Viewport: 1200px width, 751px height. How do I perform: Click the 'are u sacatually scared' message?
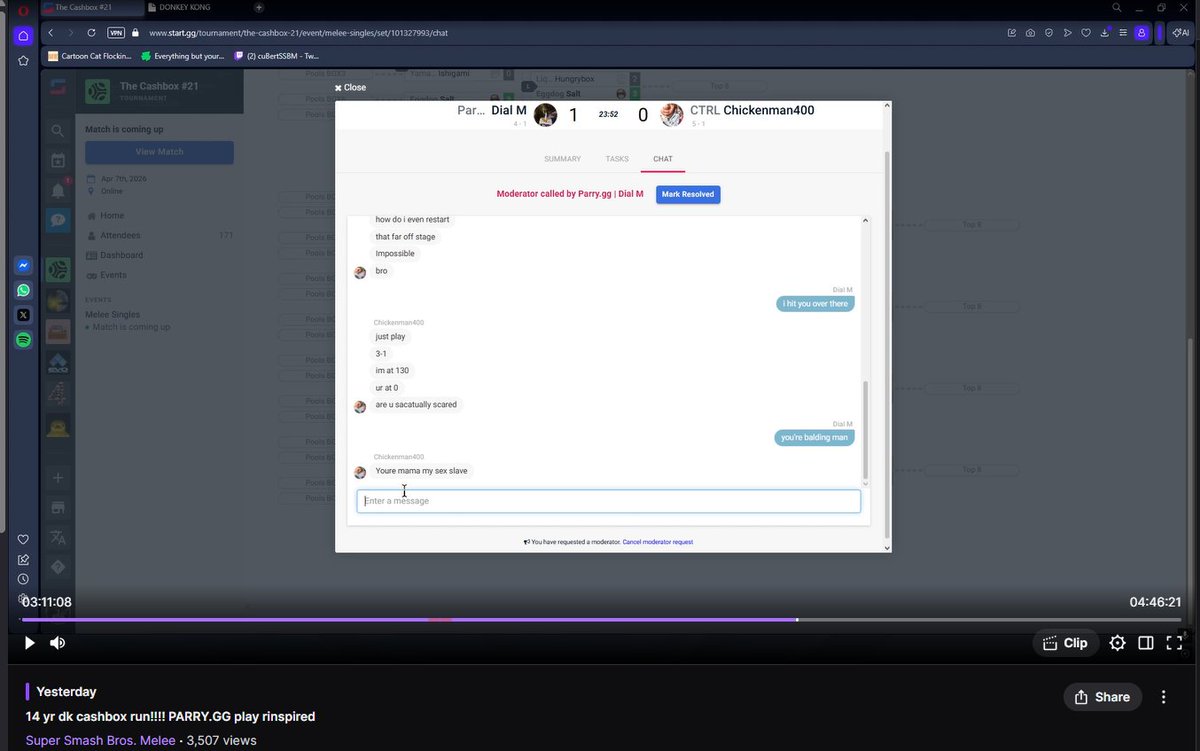click(416, 405)
